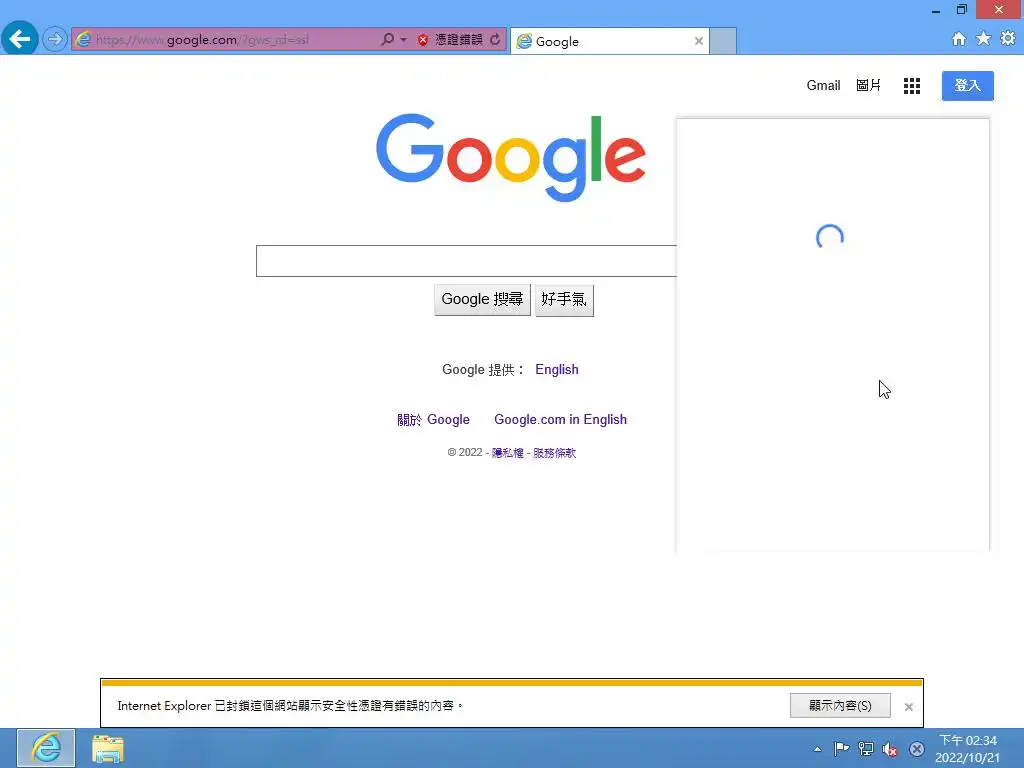This screenshot has width=1024, height=768.
Task: Restore down the browser window
Action: [962, 9]
